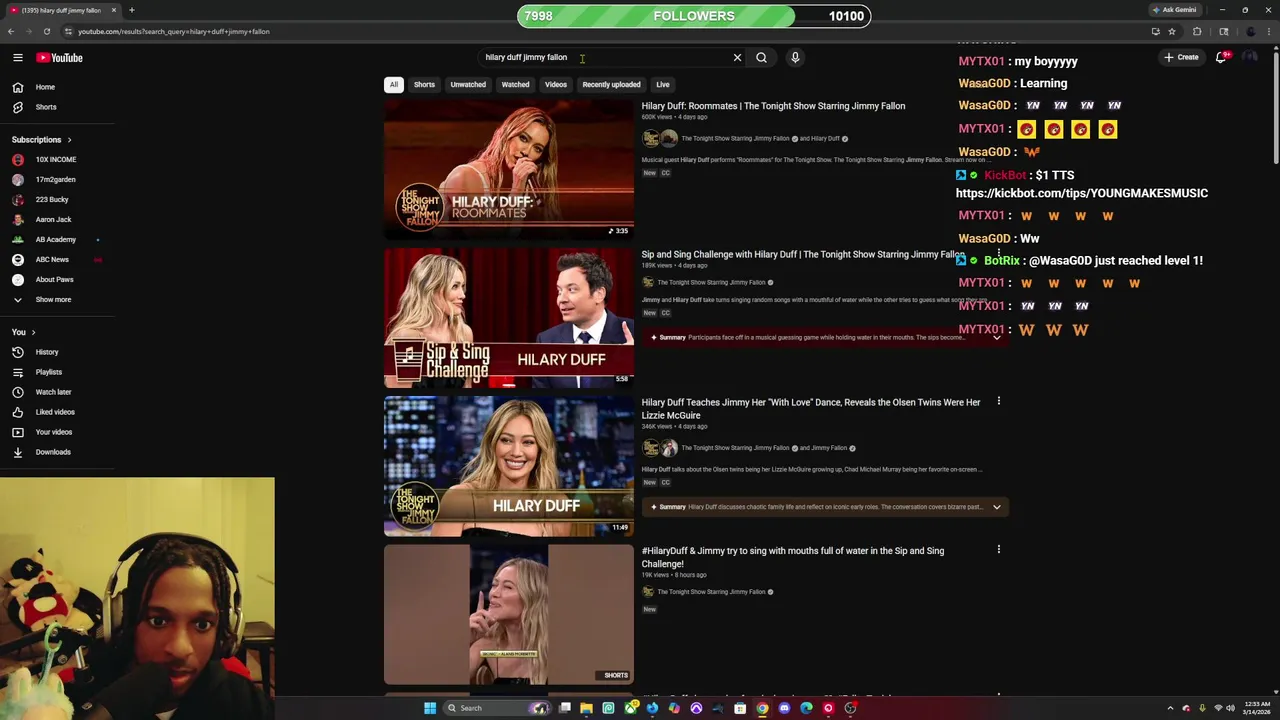The image size is (1280, 720).
Task: Go back with the browser back arrow
Action: [x=11, y=32]
